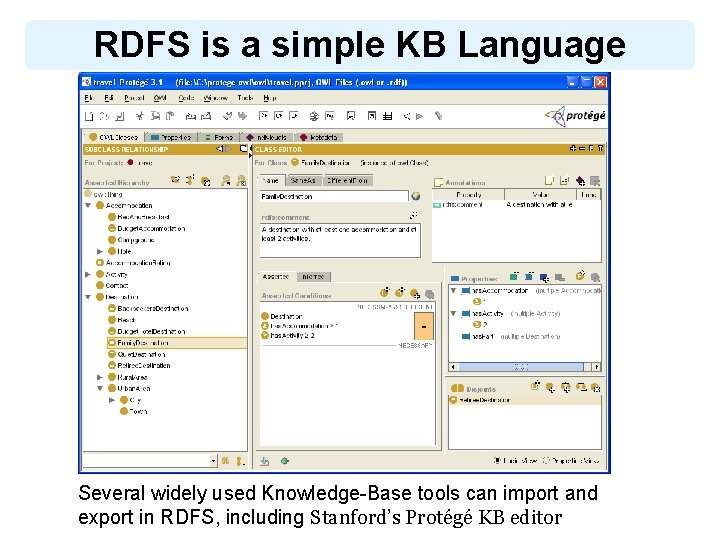Click add disjoint class icon in Disjoints

pyautogui.click(x=550, y=388)
